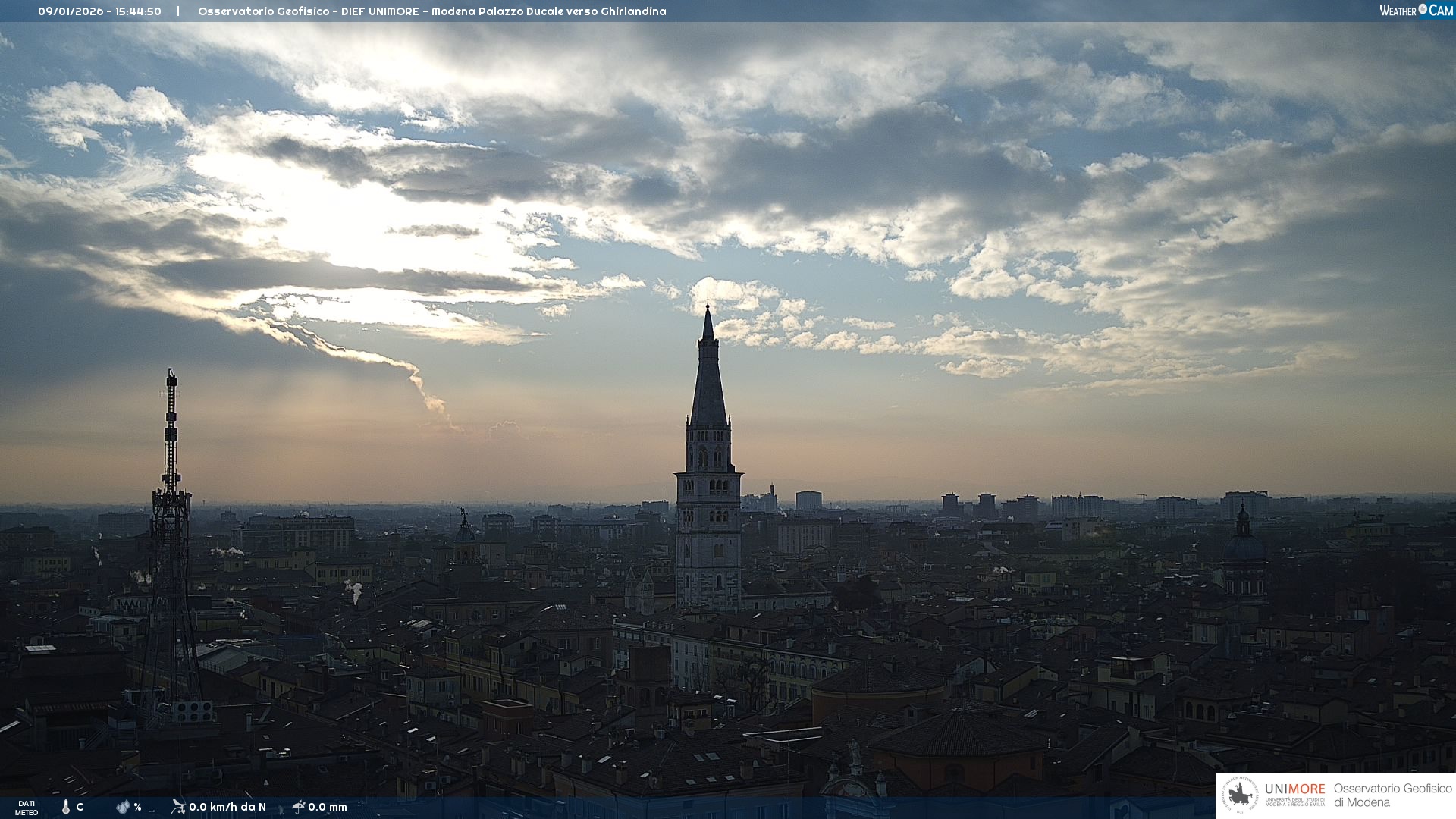Click the humidity water drops icon
The image size is (1456, 819).
point(123,807)
